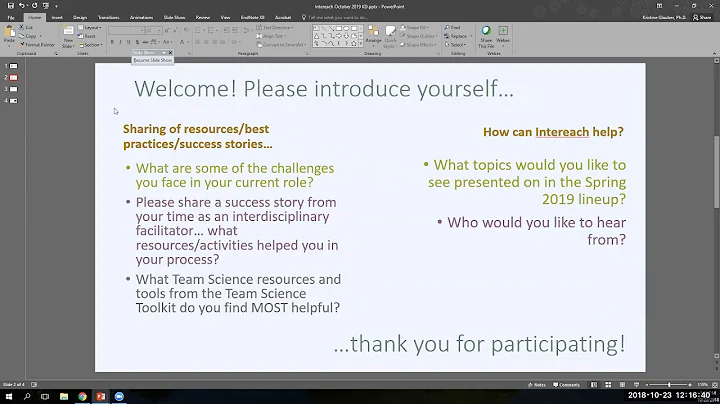Click the Reset slide button
The height and width of the screenshot is (404, 720).
tap(87, 36)
